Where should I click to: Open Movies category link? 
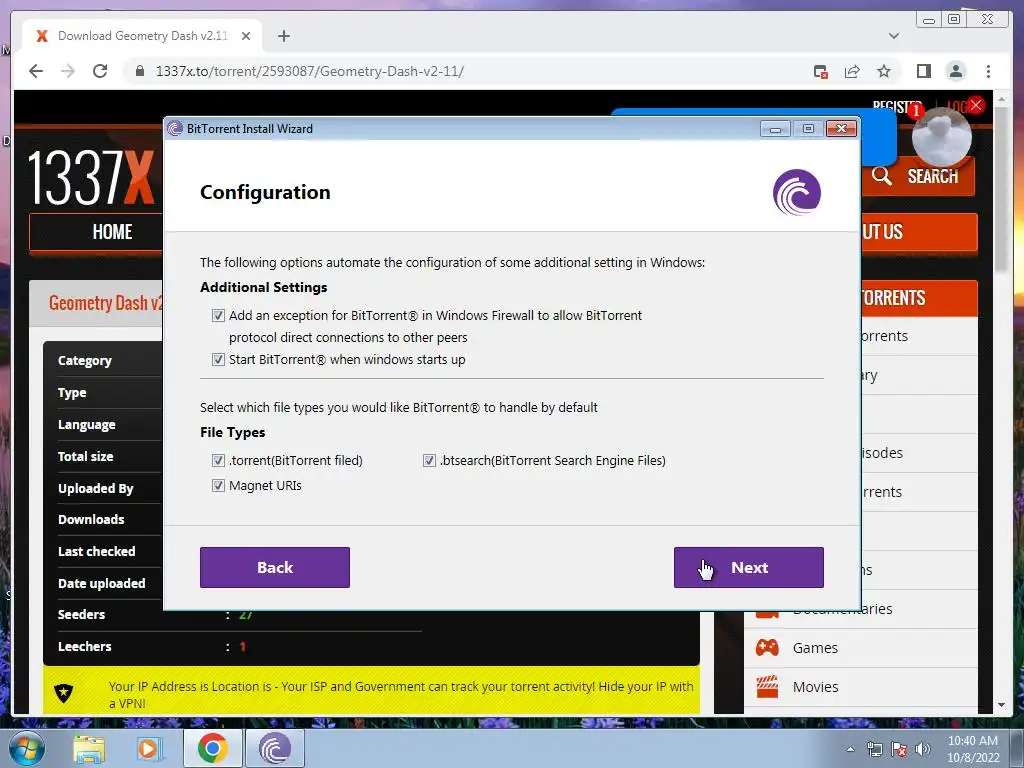pyautogui.click(x=815, y=687)
